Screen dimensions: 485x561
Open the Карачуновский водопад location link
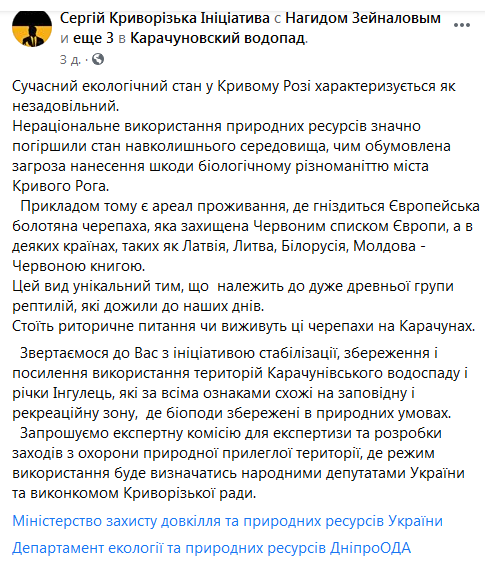click(x=218, y=38)
